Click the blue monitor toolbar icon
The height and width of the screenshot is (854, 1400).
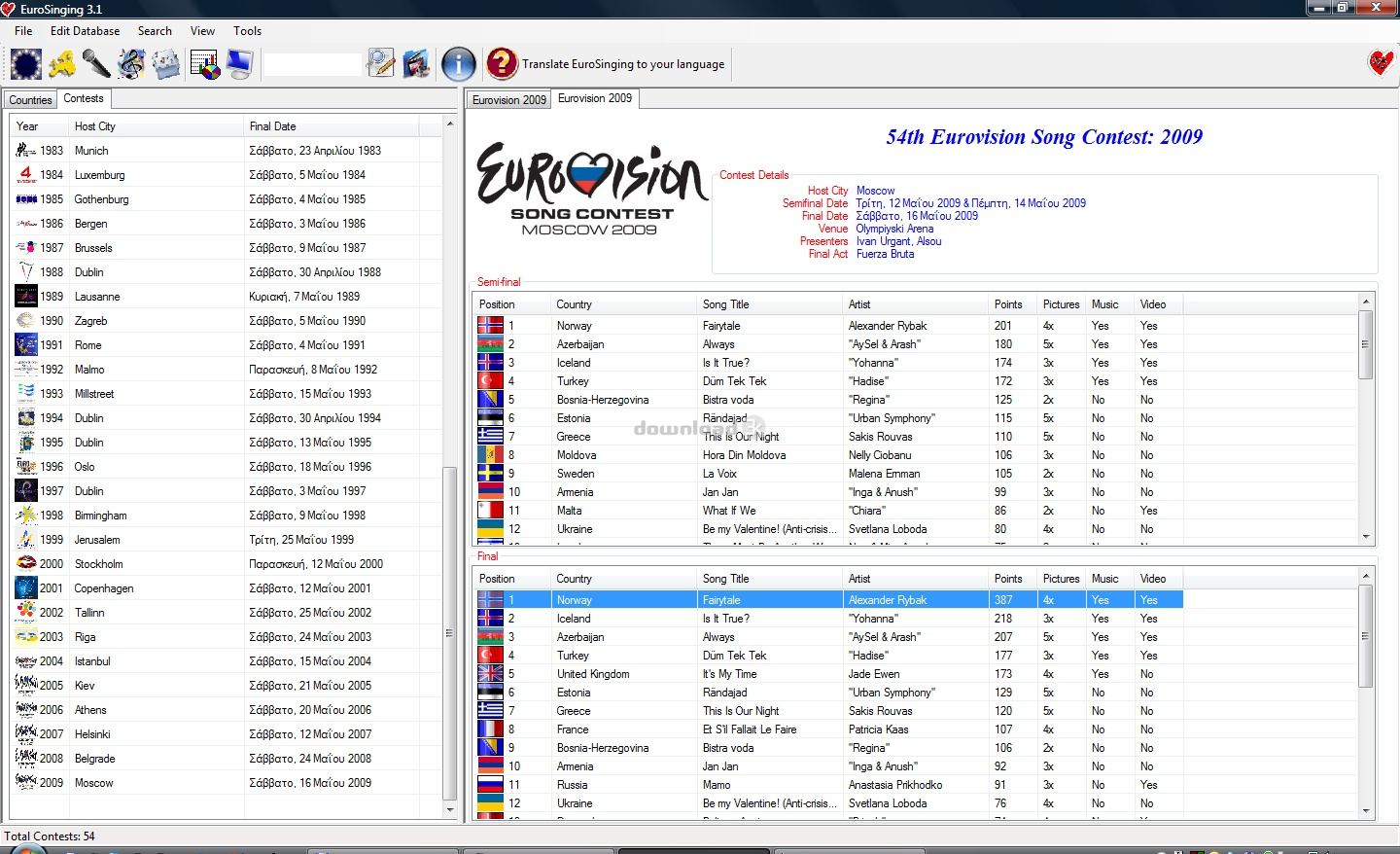(239, 64)
